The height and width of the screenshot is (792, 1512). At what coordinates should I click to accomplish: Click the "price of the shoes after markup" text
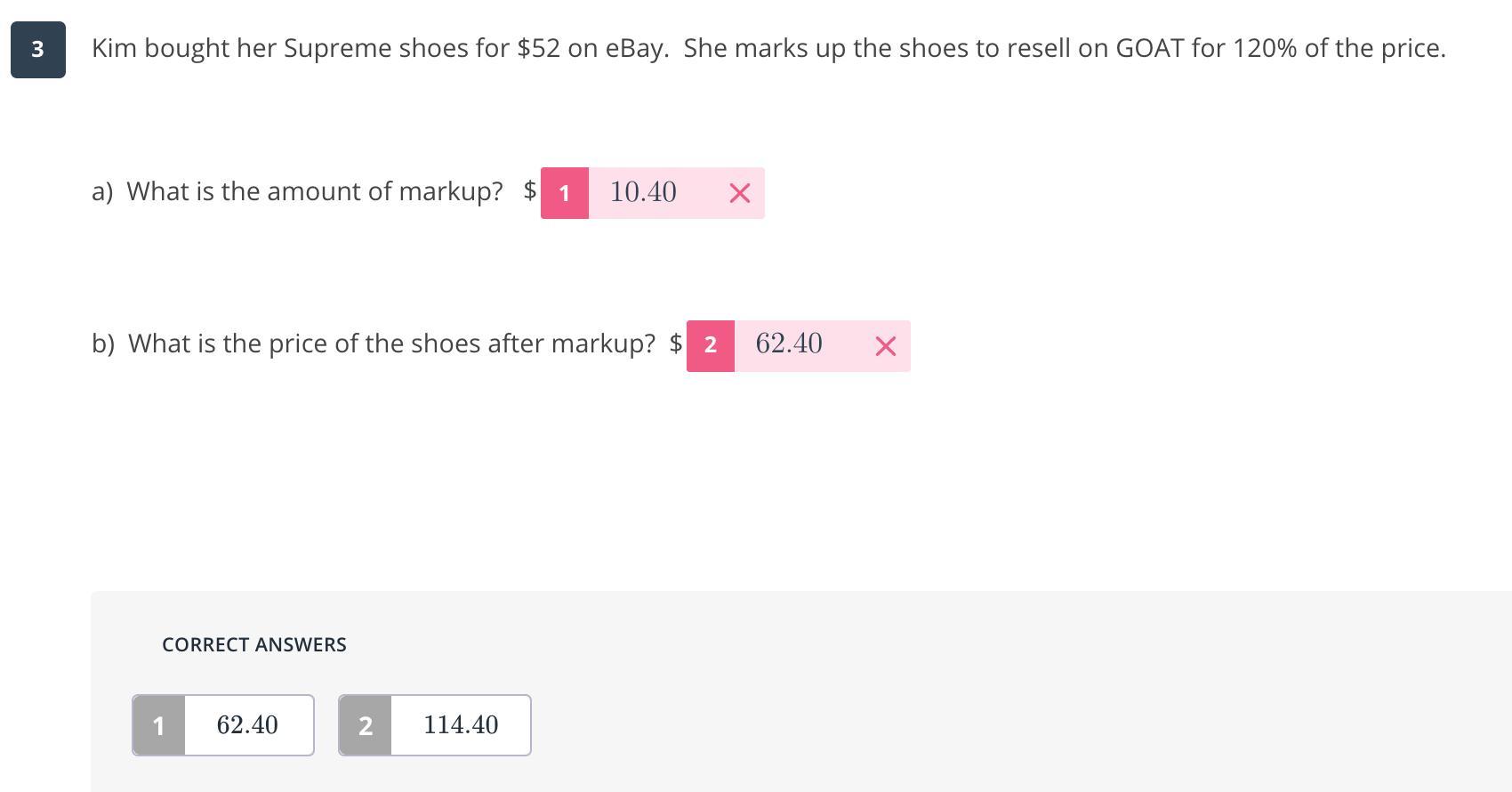[x=391, y=343]
